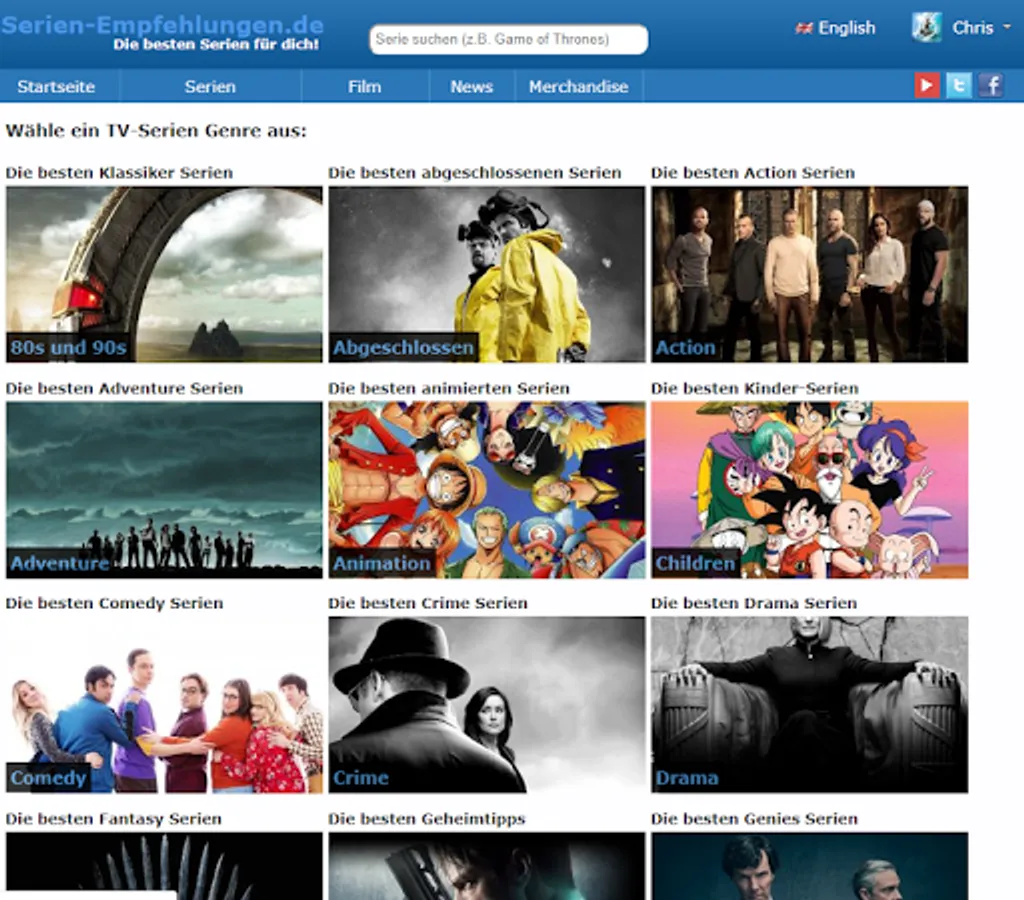
Task: Open the Geheimtipps genre thumbnail
Action: [x=487, y=866]
